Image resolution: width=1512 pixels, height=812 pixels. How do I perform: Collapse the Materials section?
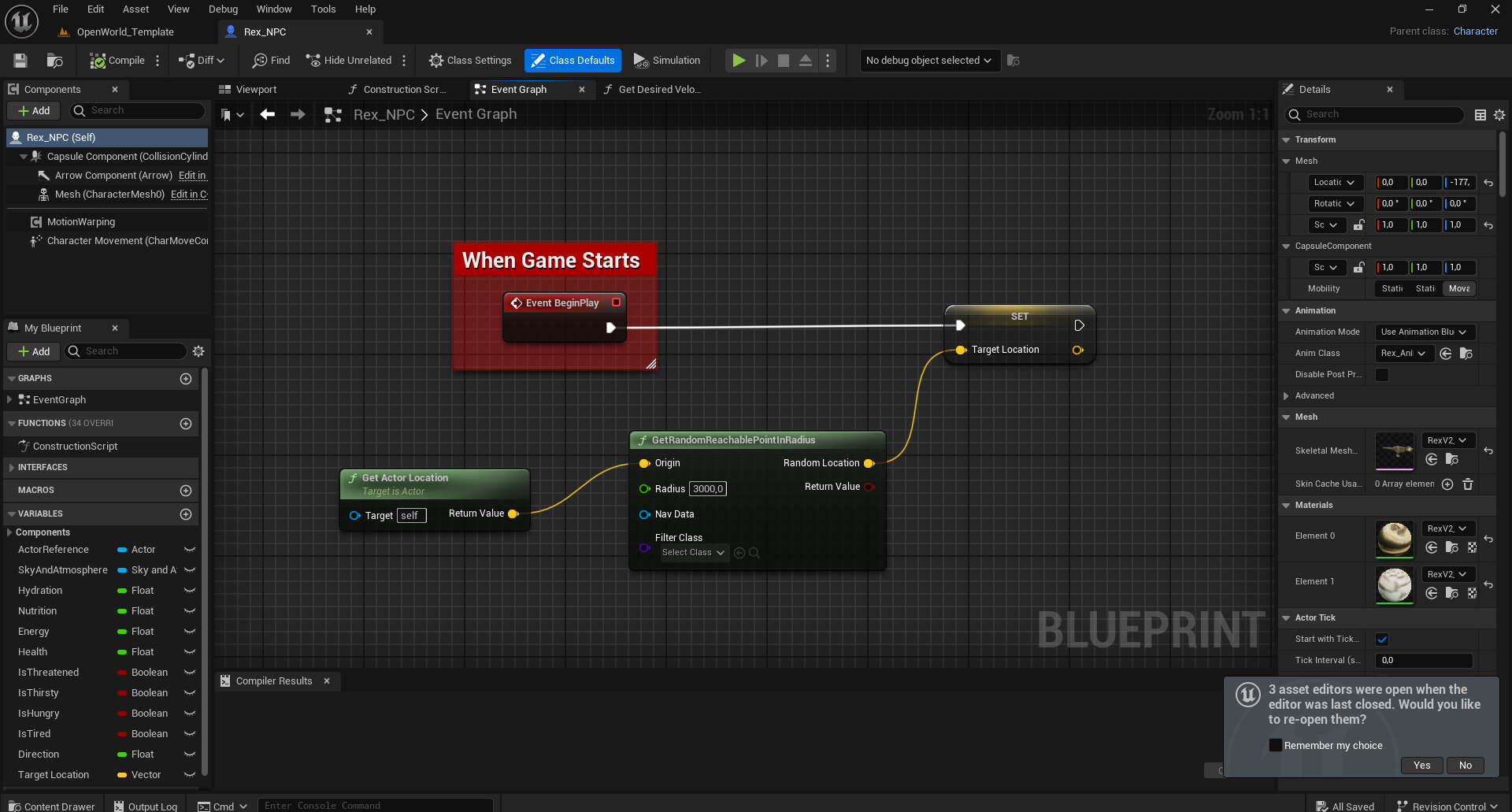(x=1286, y=506)
